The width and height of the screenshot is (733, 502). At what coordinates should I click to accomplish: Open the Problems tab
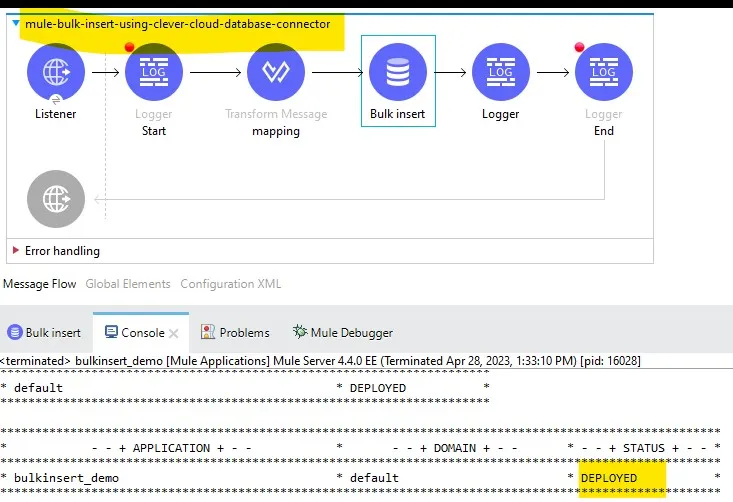coord(235,332)
